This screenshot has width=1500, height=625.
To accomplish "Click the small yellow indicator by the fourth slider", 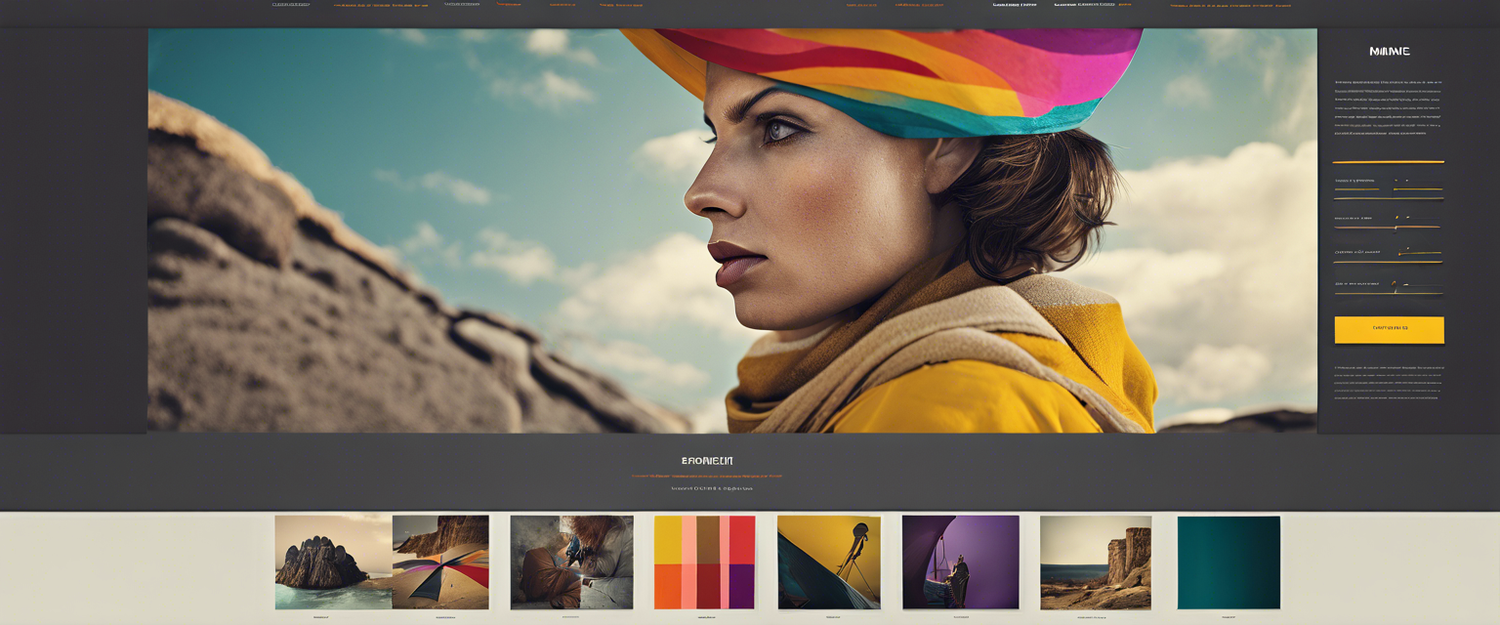I will point(1394,282).
